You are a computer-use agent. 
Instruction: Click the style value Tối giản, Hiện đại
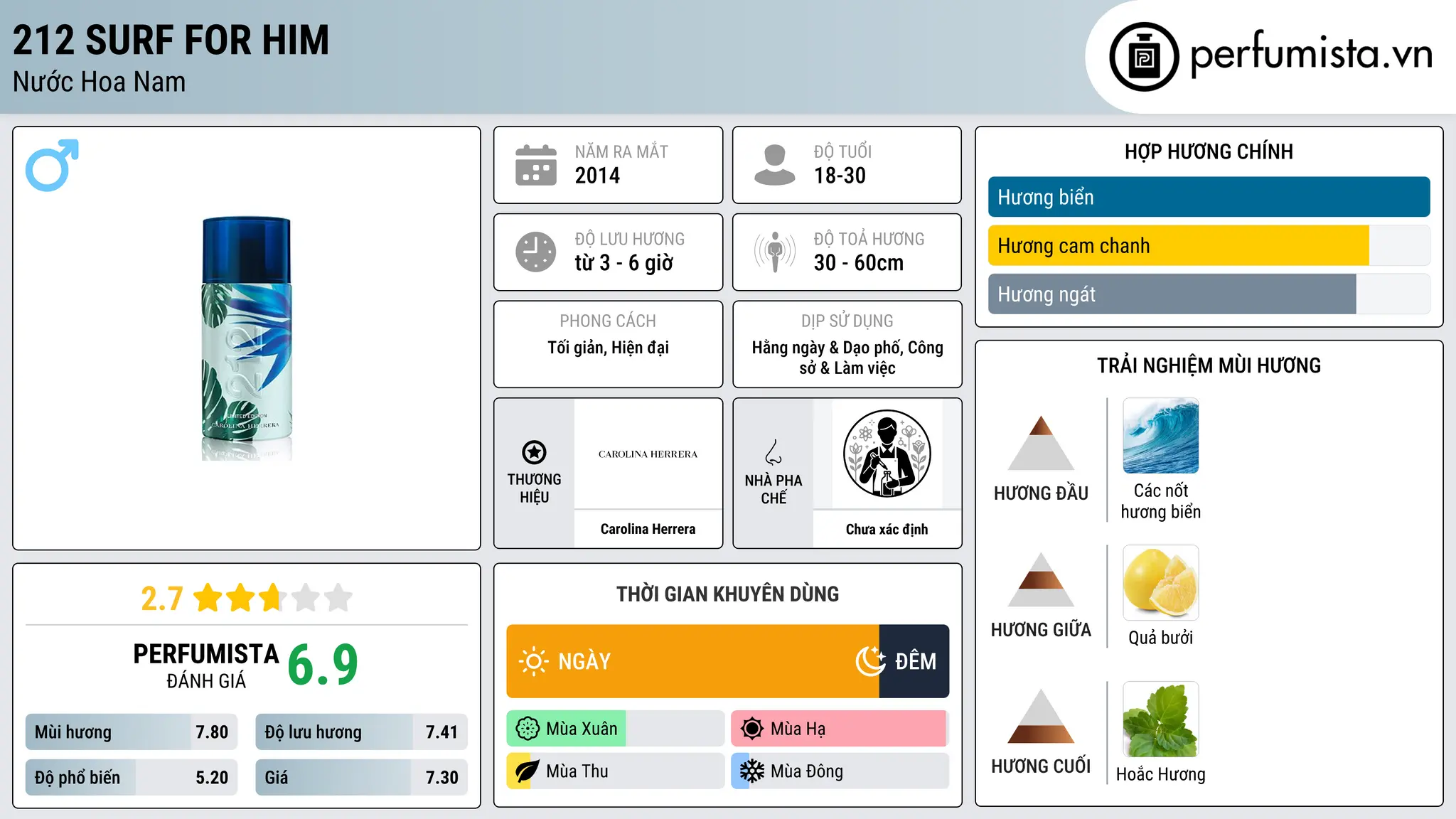pos(608,348)
